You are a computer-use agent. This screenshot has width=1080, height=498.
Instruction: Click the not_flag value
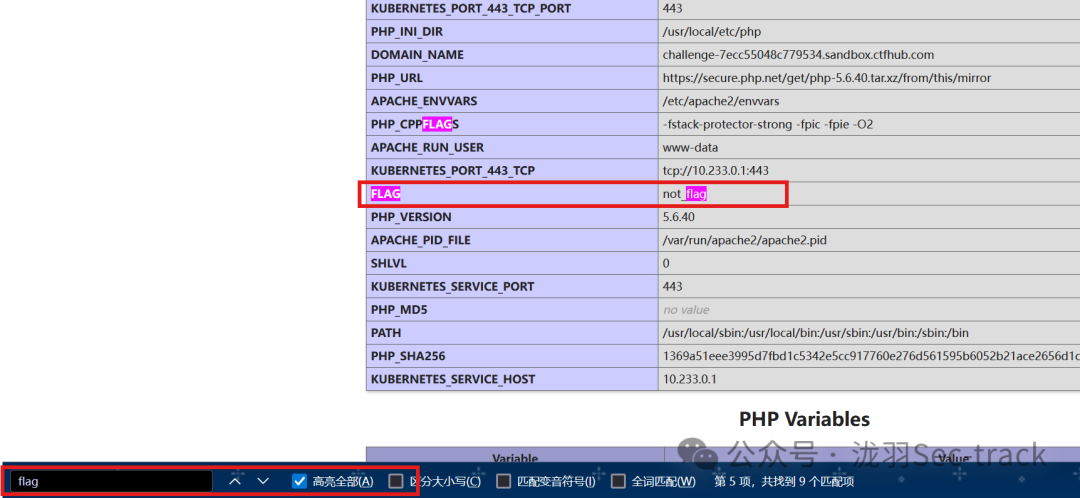pos(685,194)
